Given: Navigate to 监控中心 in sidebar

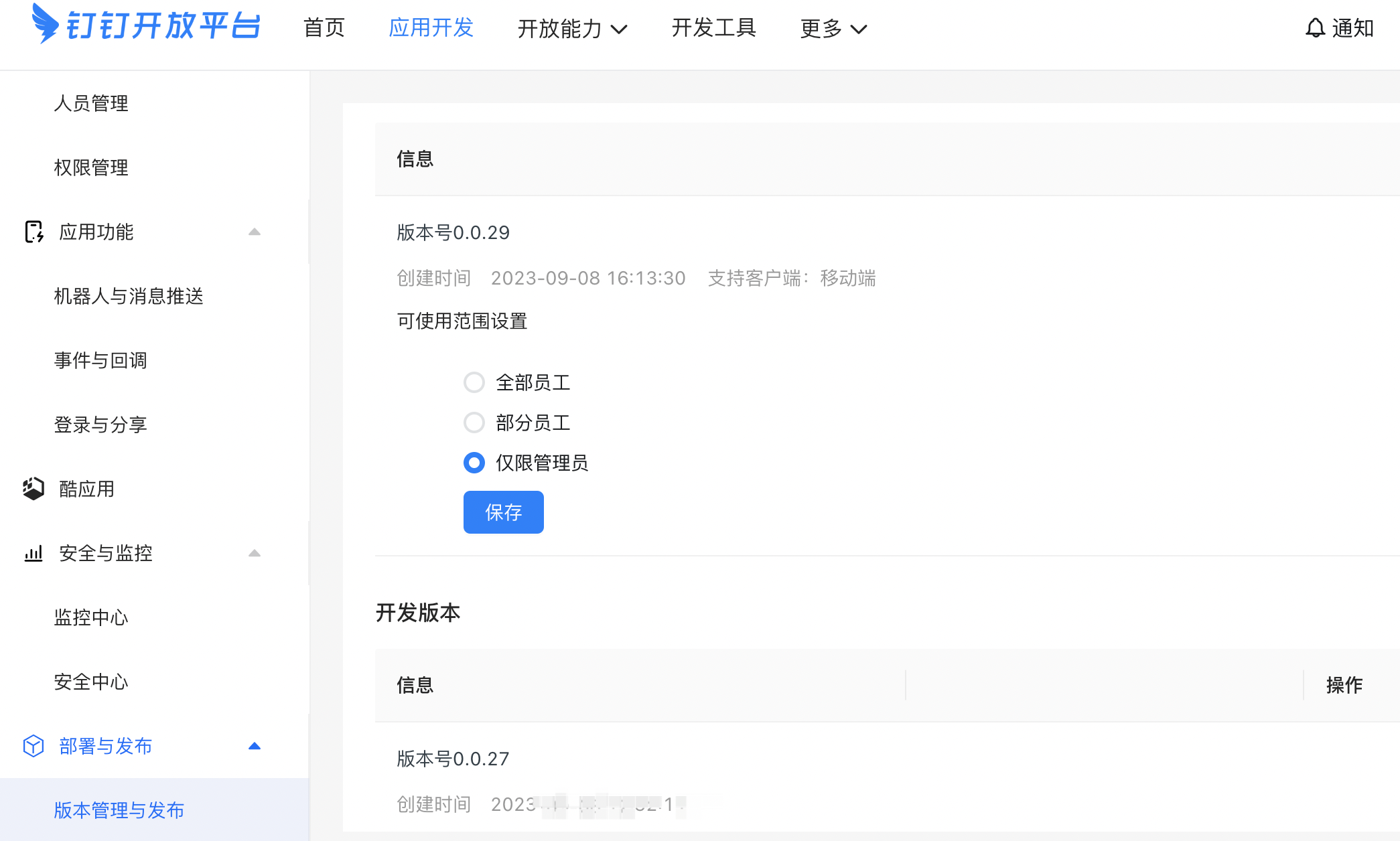Looking at the screenshot, I should (91, 617).
